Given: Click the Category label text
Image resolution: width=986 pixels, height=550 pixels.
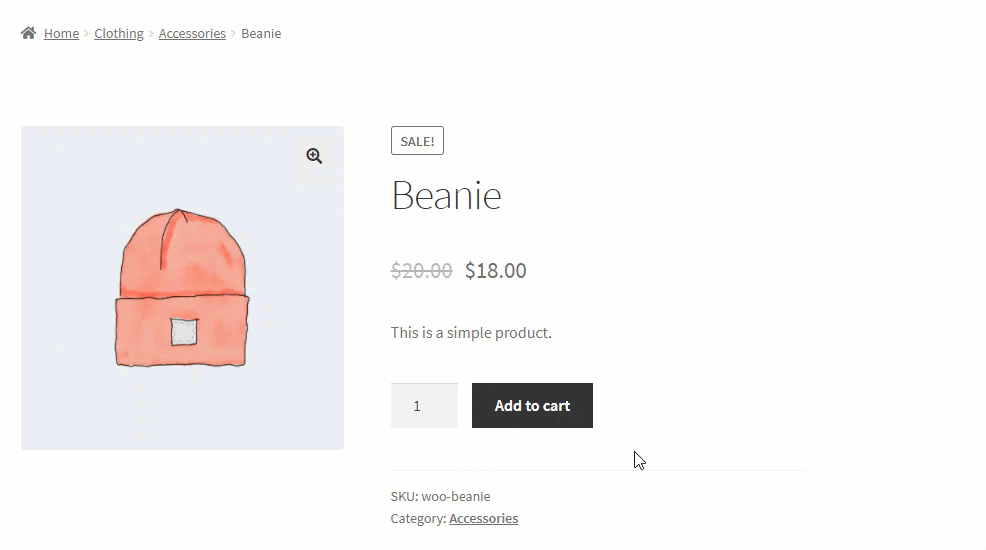Looking at the screenshot, I should (418, 519).
